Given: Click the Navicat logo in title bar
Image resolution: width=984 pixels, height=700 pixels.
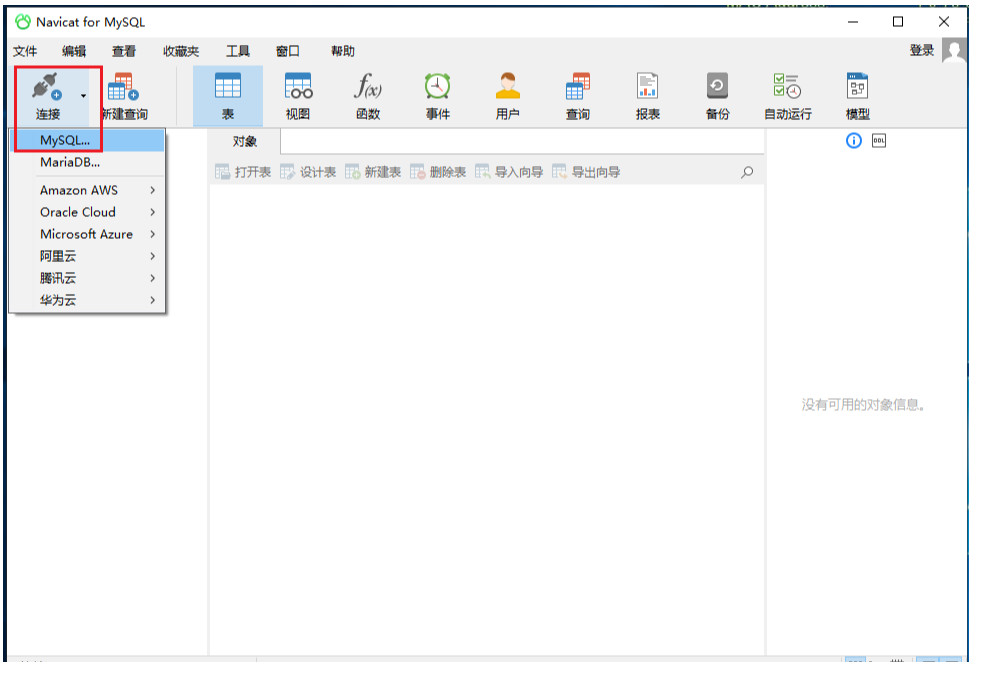Looking at the screenshot, I should point(23,22).
